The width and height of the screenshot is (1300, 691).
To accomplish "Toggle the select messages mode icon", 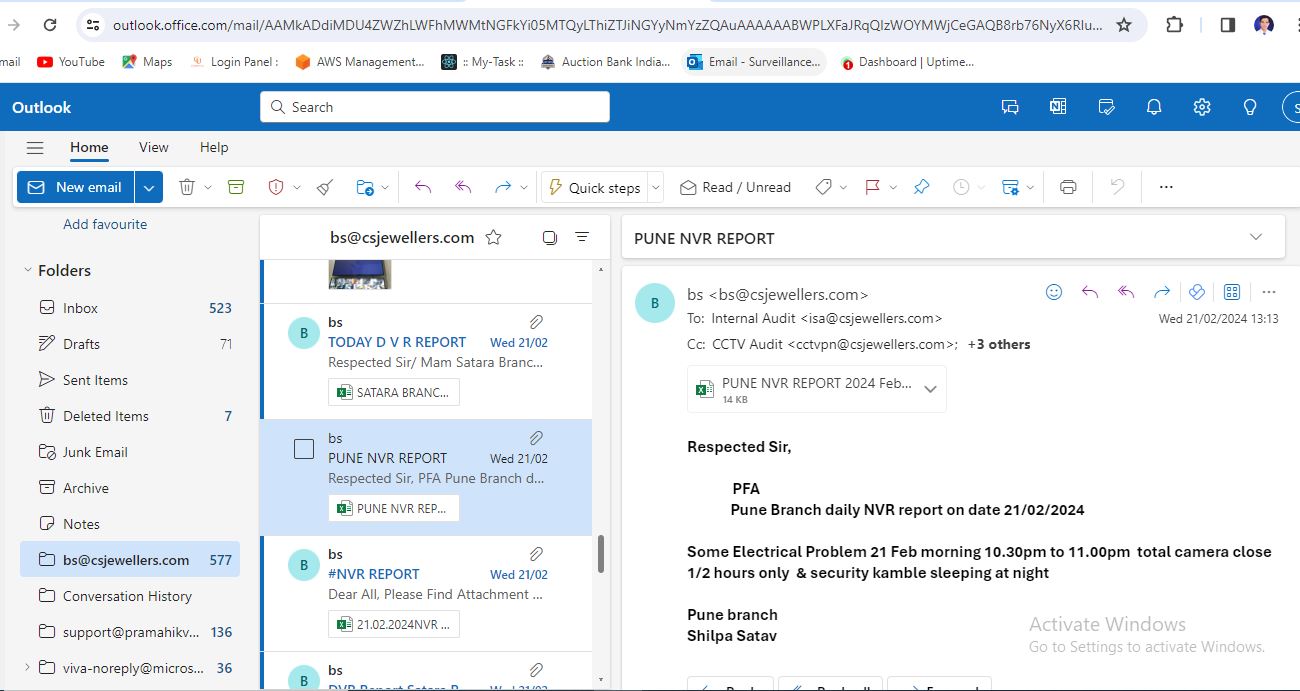I will click(549, 237).
